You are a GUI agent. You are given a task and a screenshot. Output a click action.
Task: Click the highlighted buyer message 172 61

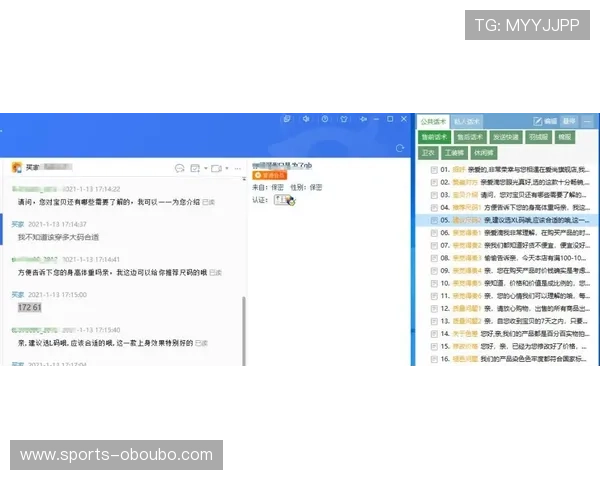[x=29, y=307]
